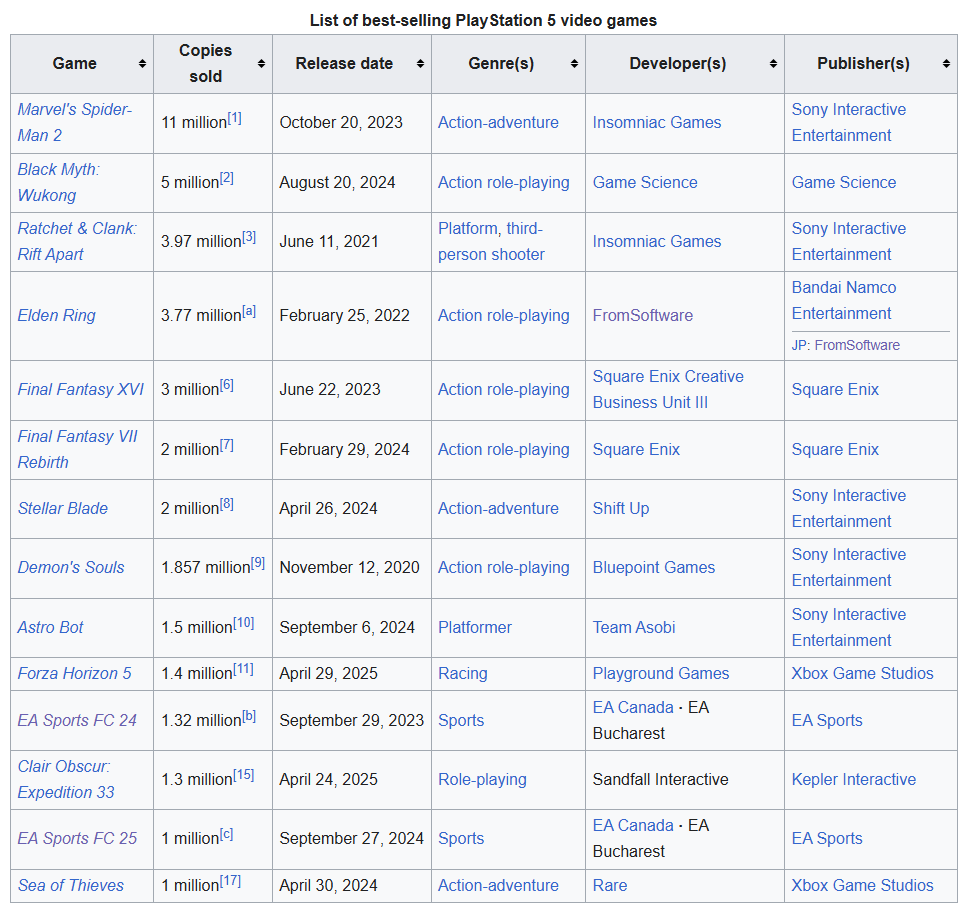965x910 pixels.
Task: Open JP: FromSoftware publisher link
Action: point(857,345)
